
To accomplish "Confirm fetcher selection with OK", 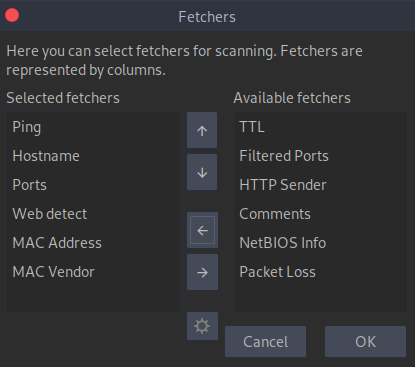I will tap(365, 342).
